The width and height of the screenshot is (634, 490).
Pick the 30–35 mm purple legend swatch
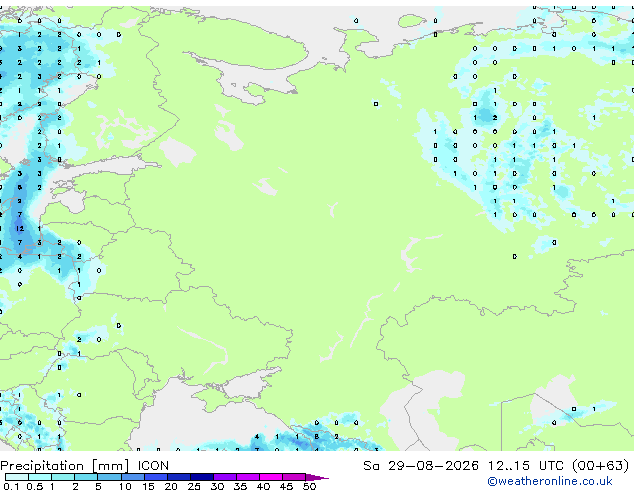pos(224,477)
